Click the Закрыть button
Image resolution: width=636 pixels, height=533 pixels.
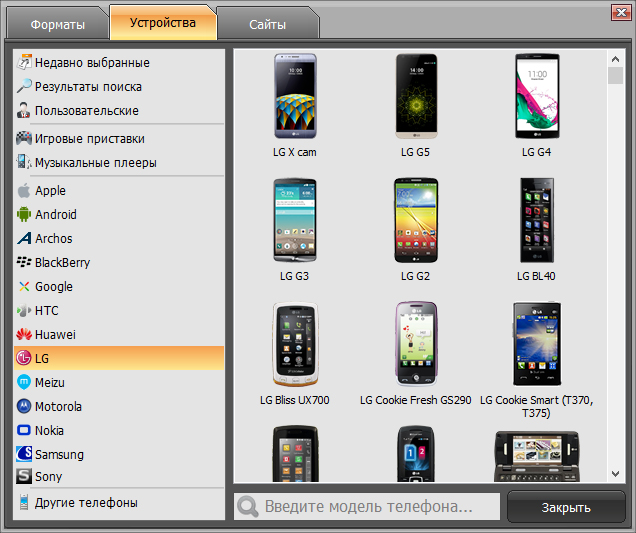coord(566,507)
